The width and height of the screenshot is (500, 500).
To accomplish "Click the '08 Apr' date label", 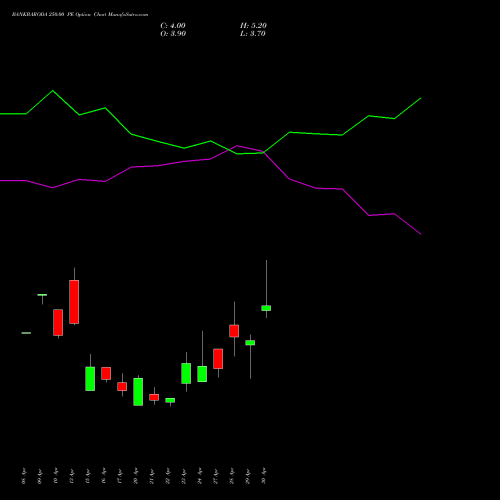I will pos(23,476).
